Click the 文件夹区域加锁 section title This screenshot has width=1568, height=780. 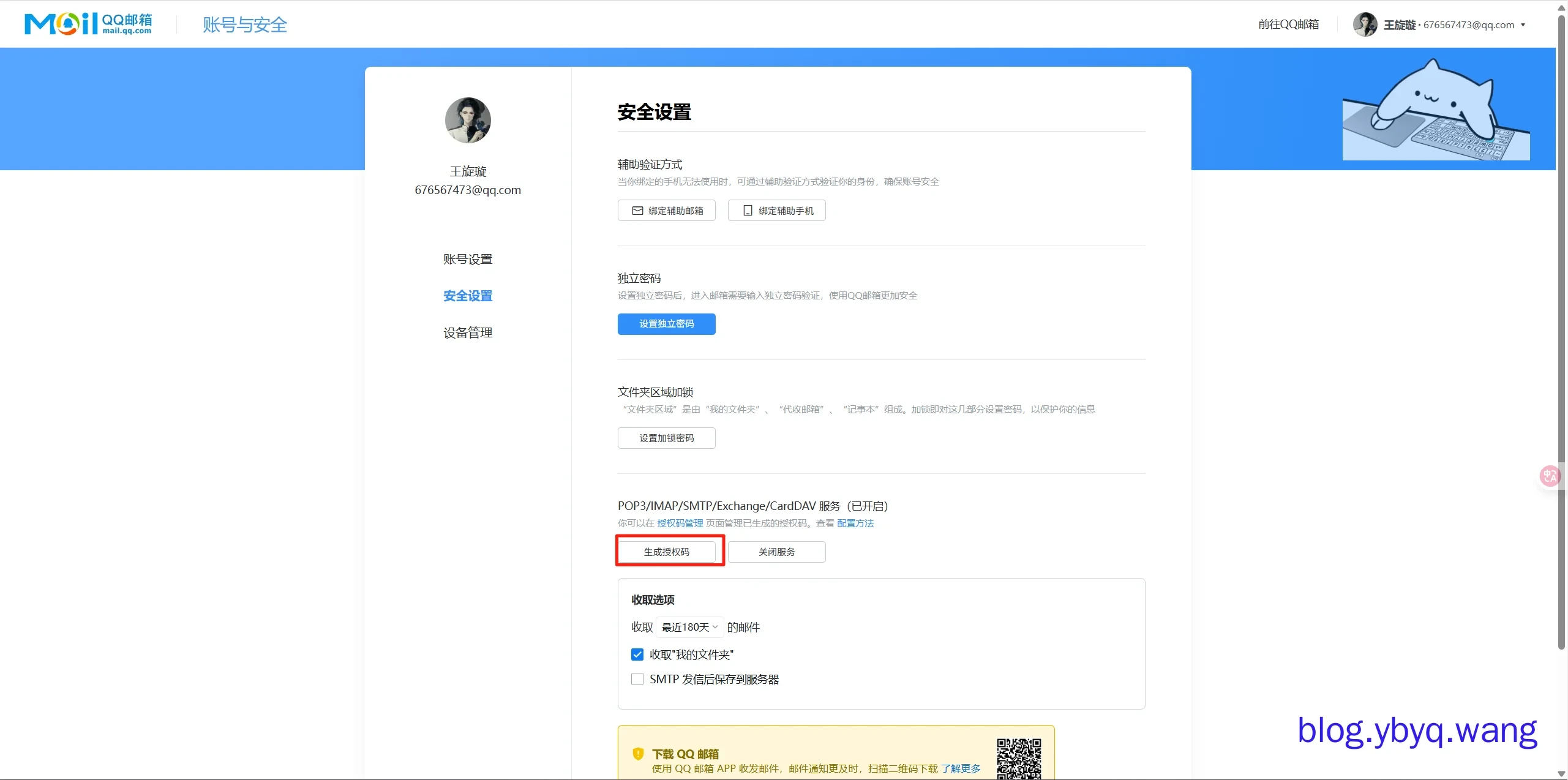655,392
